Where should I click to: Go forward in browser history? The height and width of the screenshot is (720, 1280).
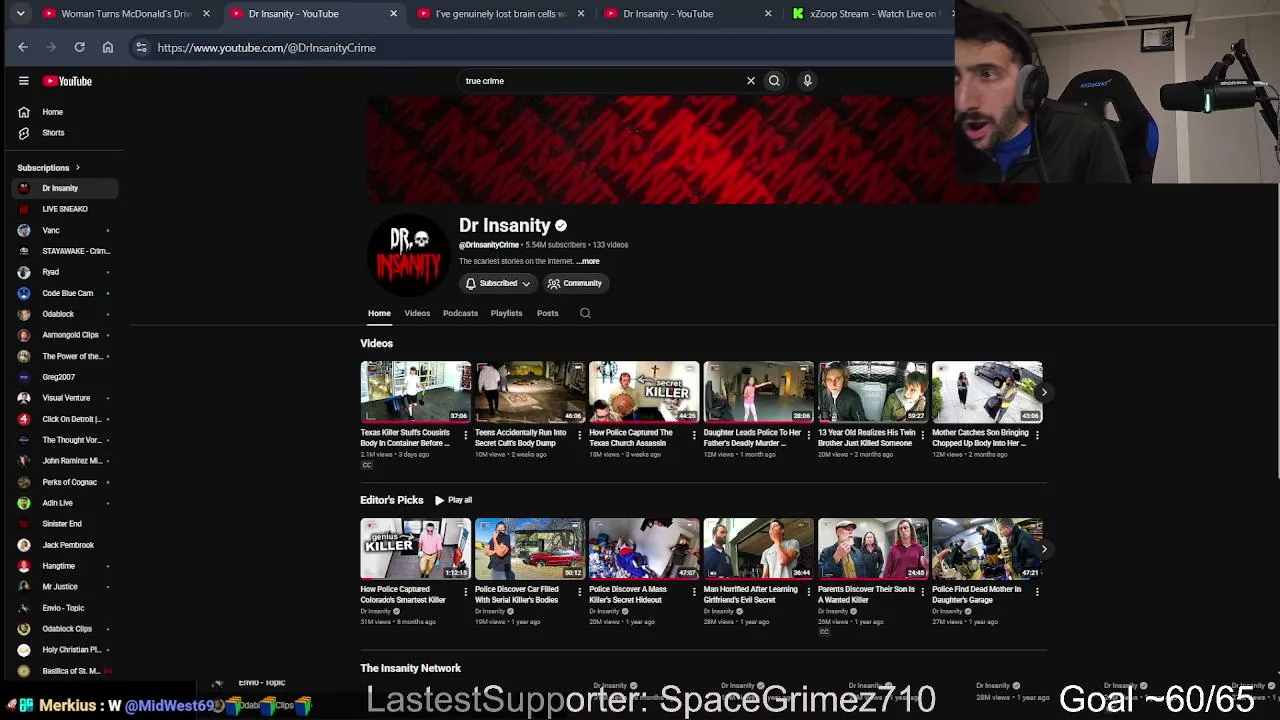[x=51, y=47]
